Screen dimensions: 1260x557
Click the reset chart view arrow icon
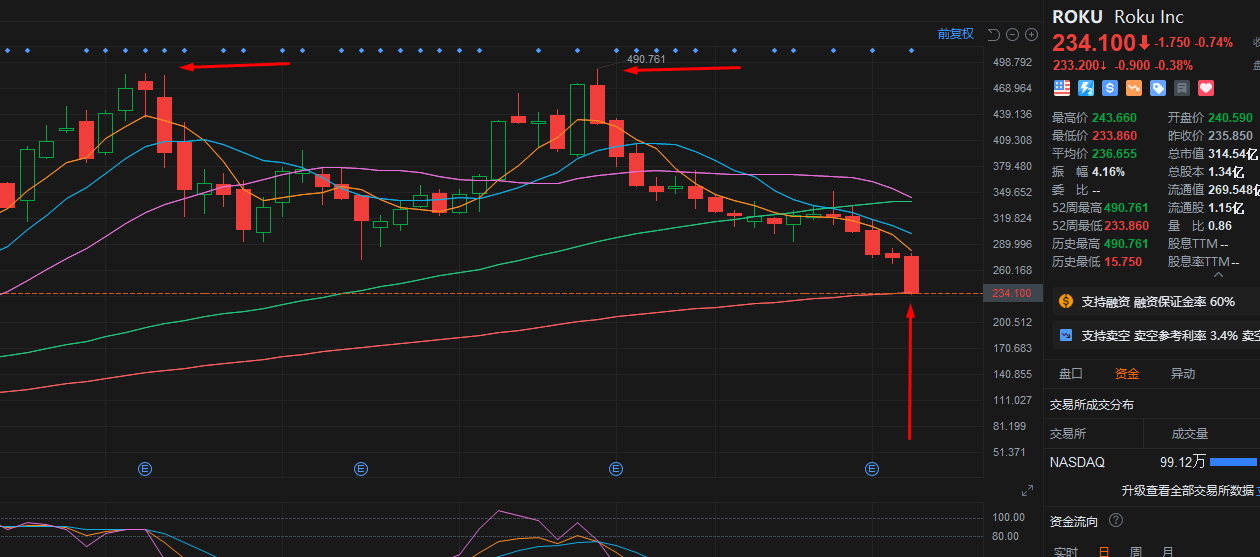[x=993, y=34]
